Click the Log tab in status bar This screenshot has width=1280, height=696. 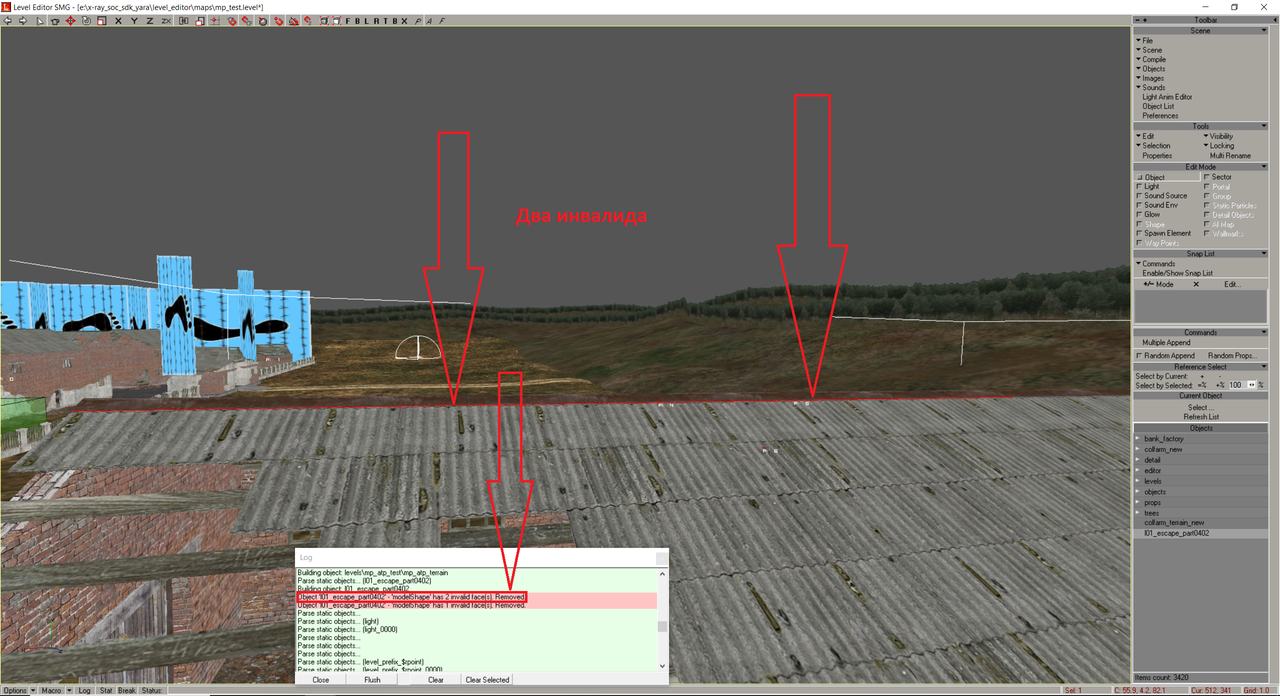coord(85,691)
